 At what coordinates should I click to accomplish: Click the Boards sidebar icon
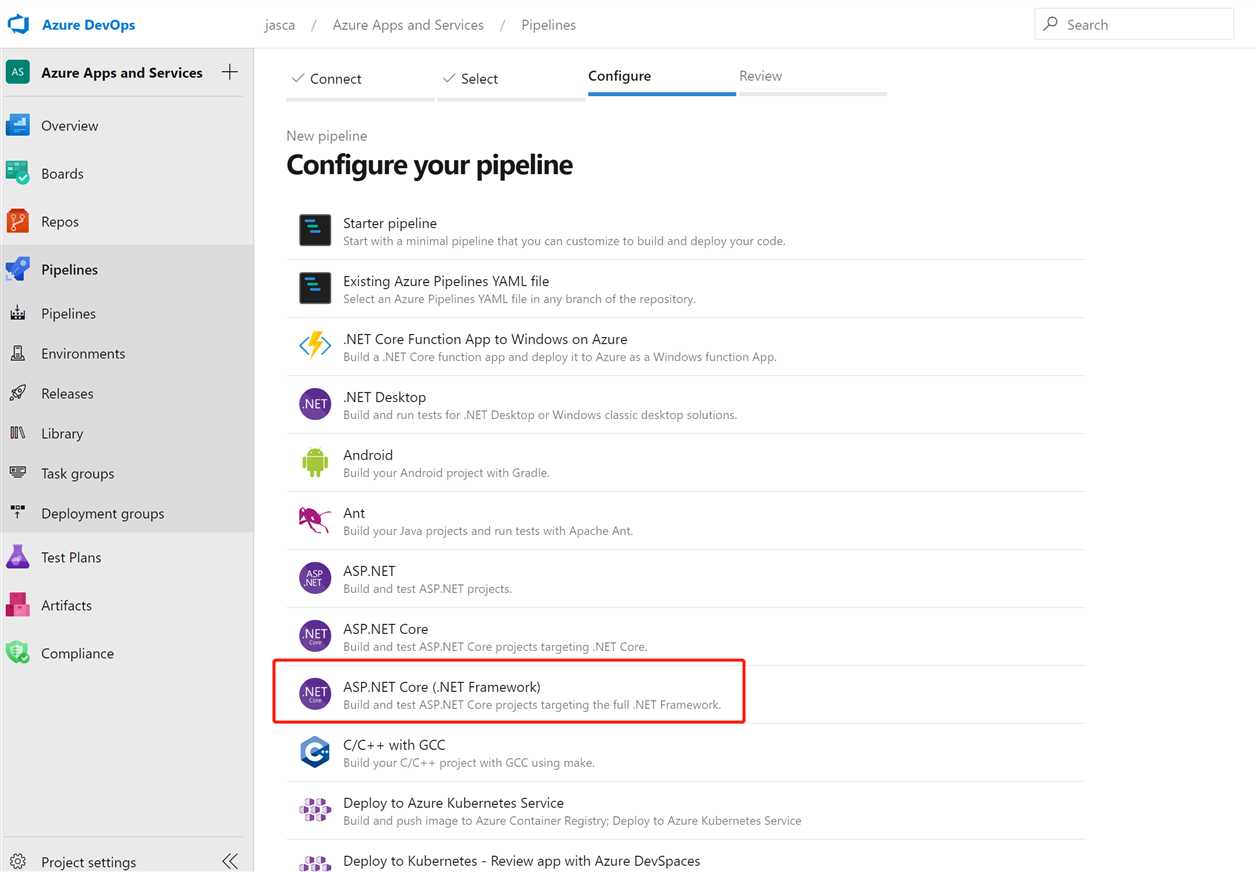click(18, 173)
